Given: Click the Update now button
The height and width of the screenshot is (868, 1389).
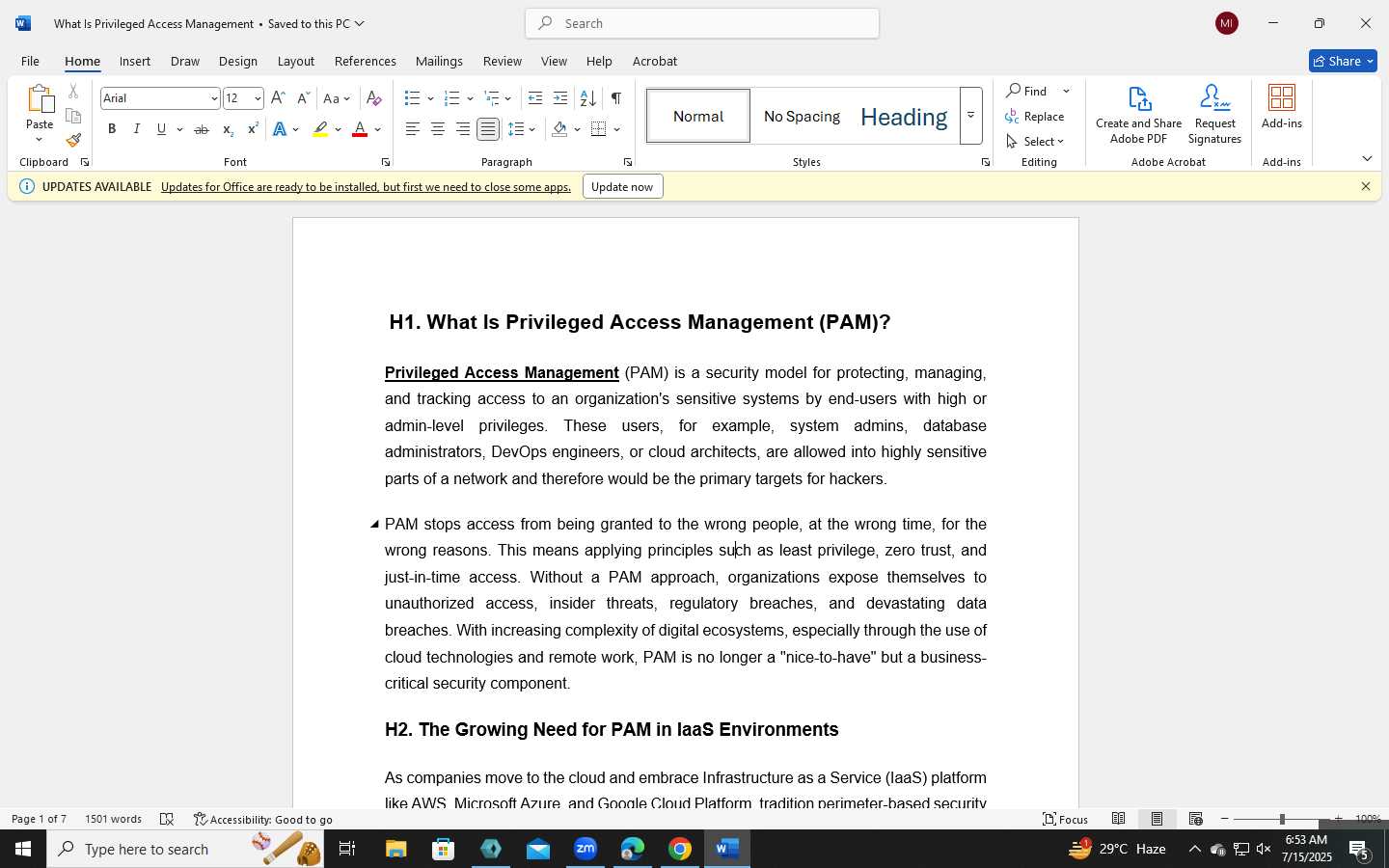Looking at the screenshot, I should pos(622,186).
